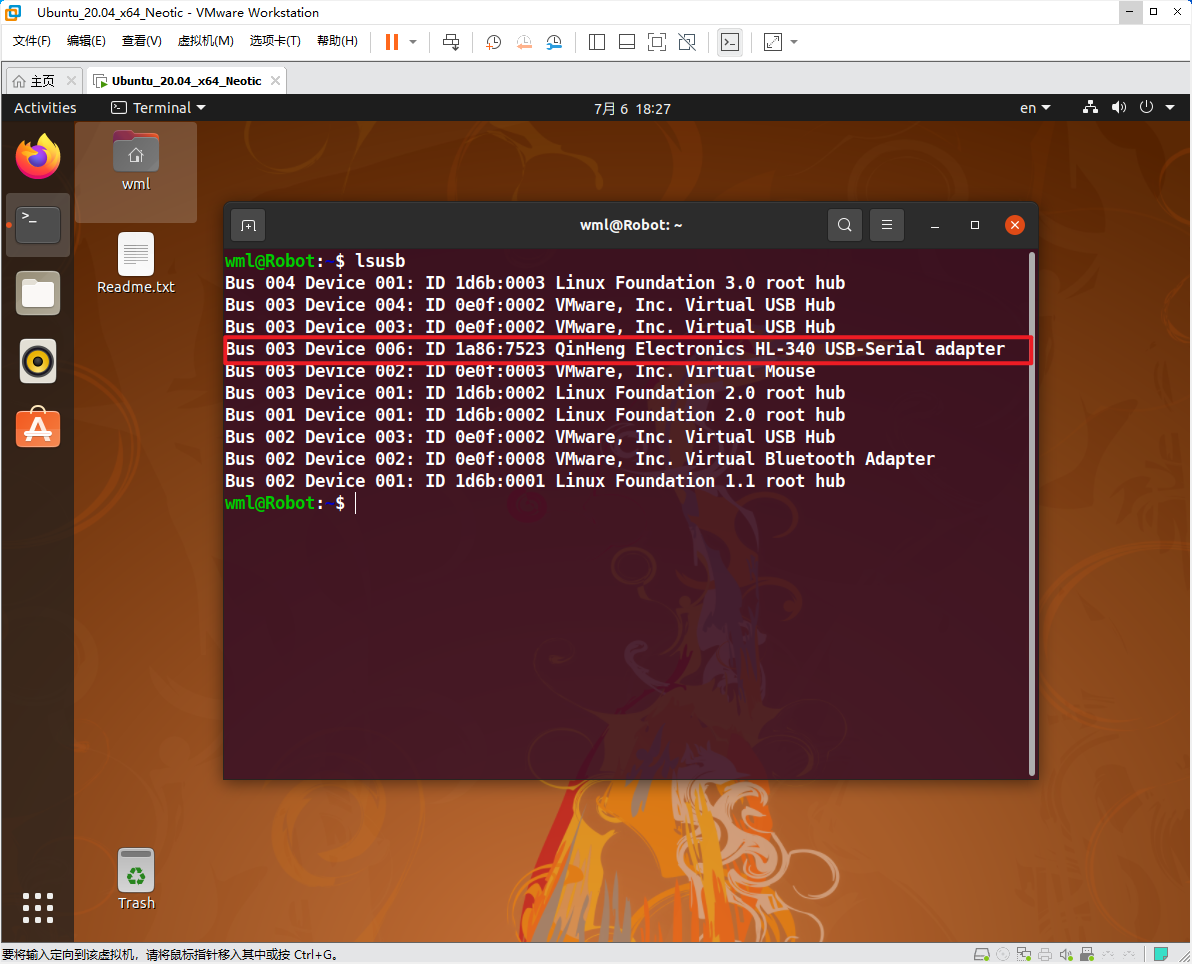Click the CD/DVD device icon in VMware status bar

pyautogui.click(x=1003, y=954)
